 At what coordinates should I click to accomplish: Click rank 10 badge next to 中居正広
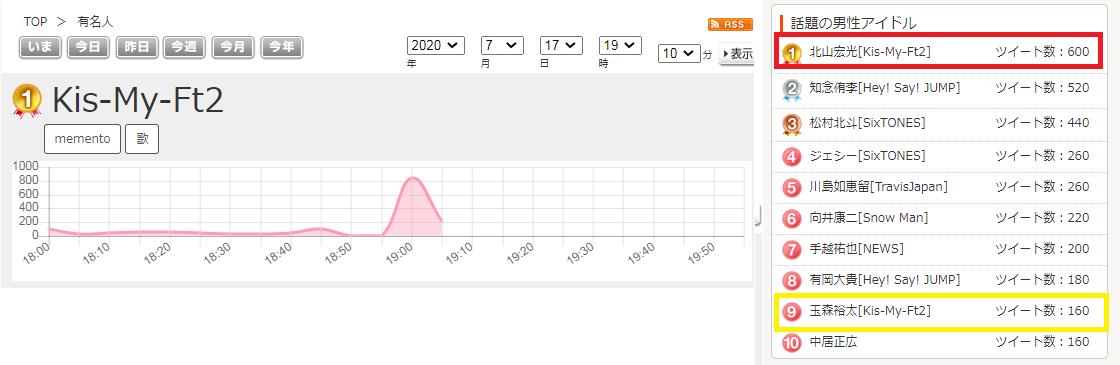[791, 343]
